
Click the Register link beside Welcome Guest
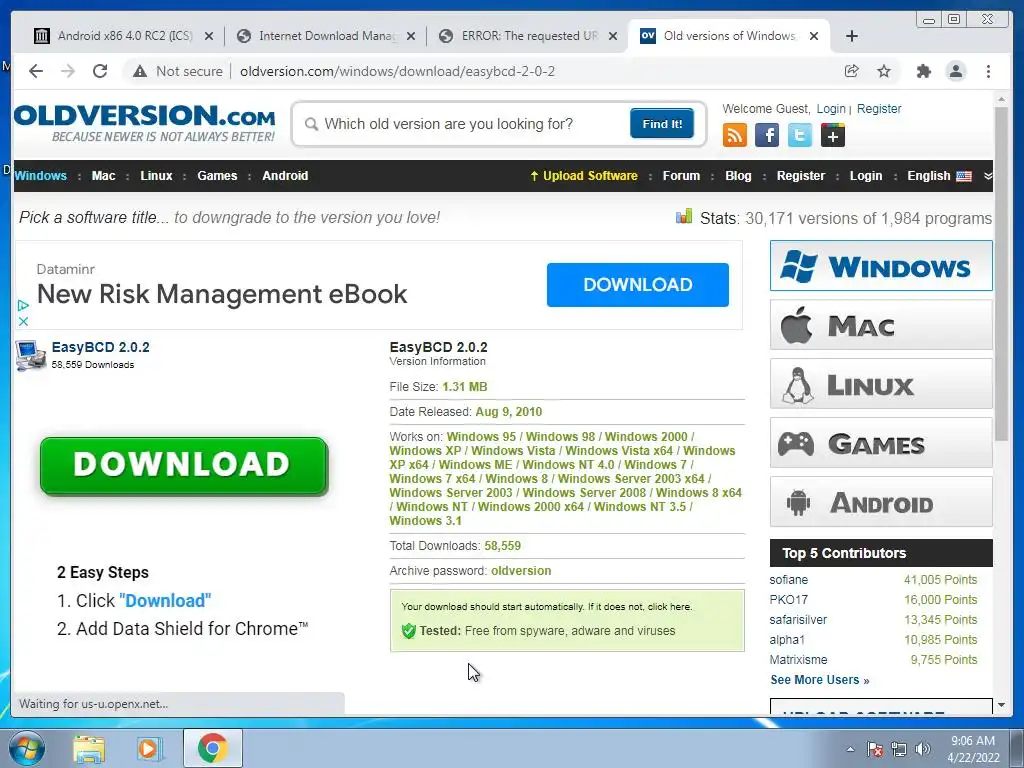(879, 109)
